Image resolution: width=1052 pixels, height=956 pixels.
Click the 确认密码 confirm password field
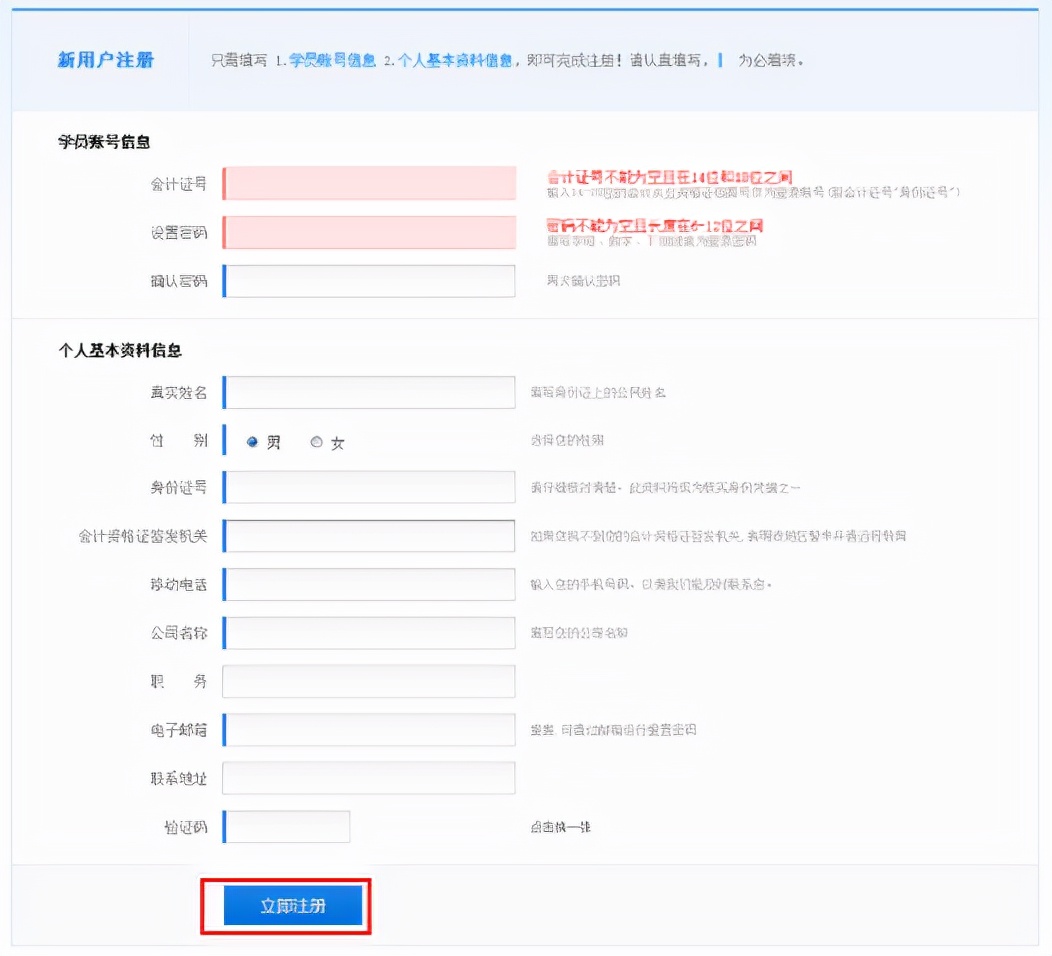[x=368, y=280]
